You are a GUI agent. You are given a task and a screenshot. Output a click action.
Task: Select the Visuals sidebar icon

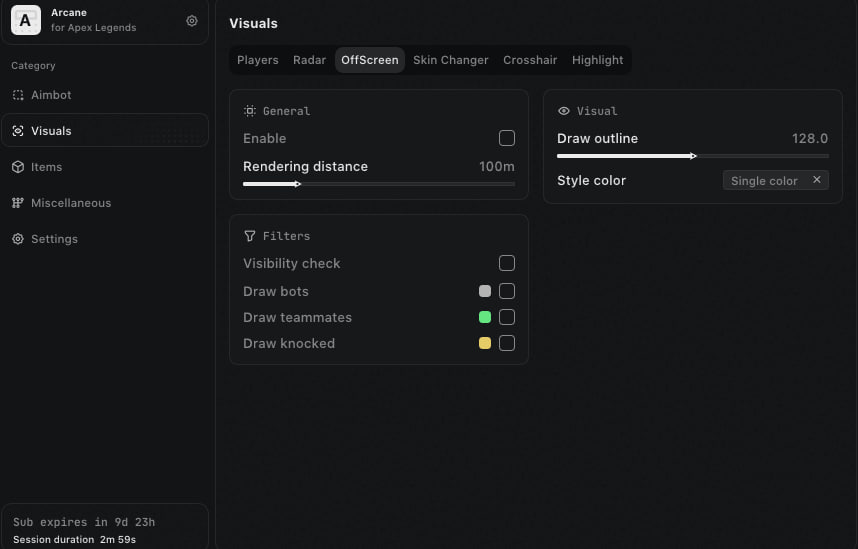18,131
